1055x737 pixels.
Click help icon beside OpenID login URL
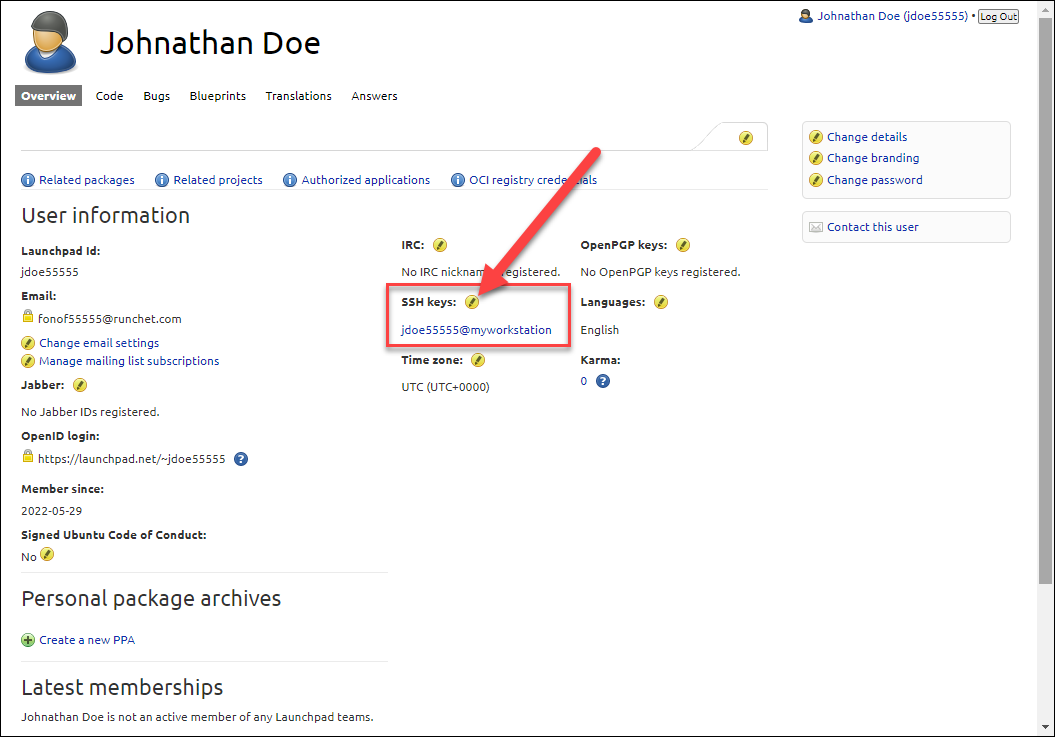241,459
